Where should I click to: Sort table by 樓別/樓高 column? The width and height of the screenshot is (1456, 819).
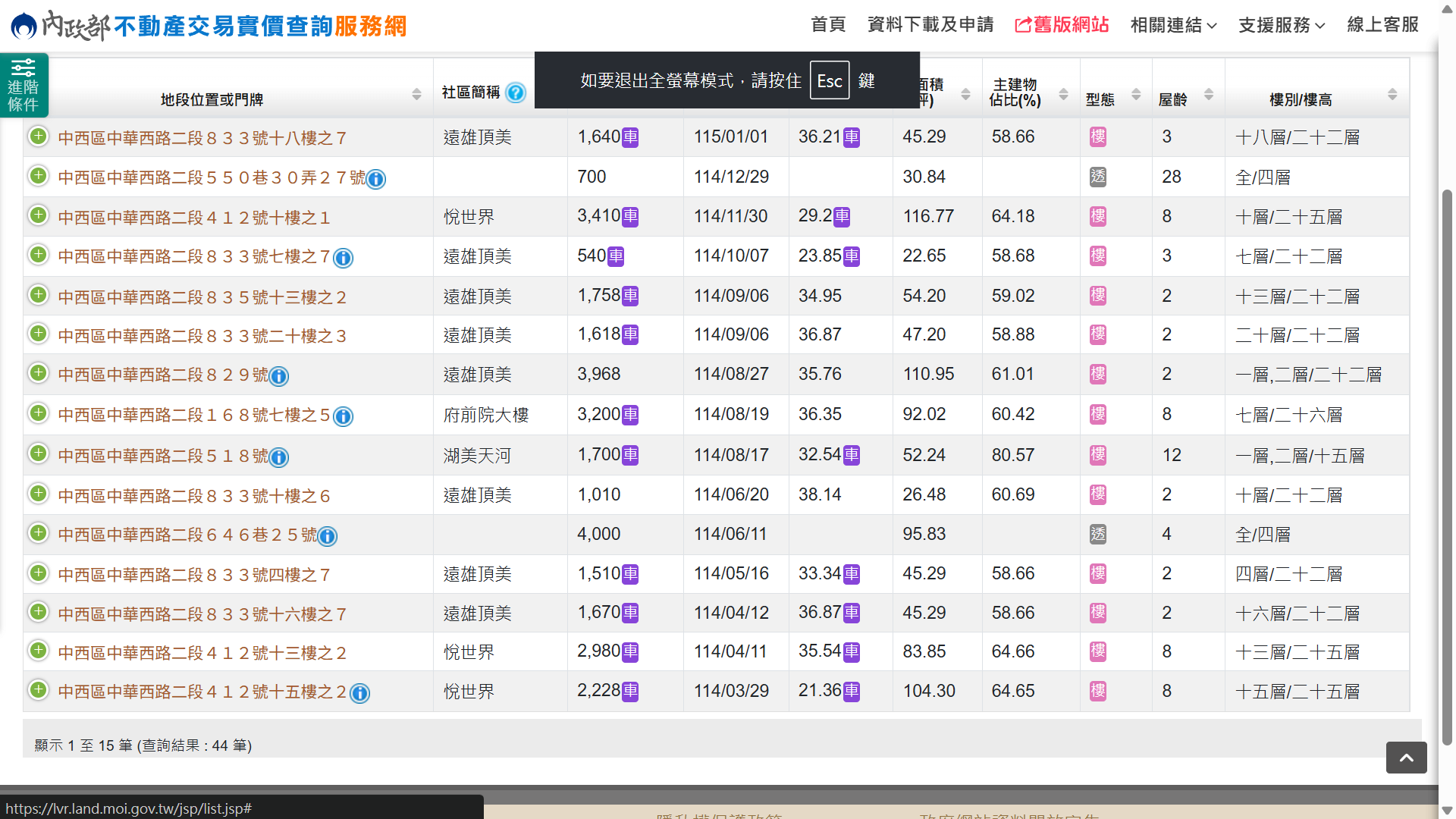pyautogui.click(x=1392, y=95)
